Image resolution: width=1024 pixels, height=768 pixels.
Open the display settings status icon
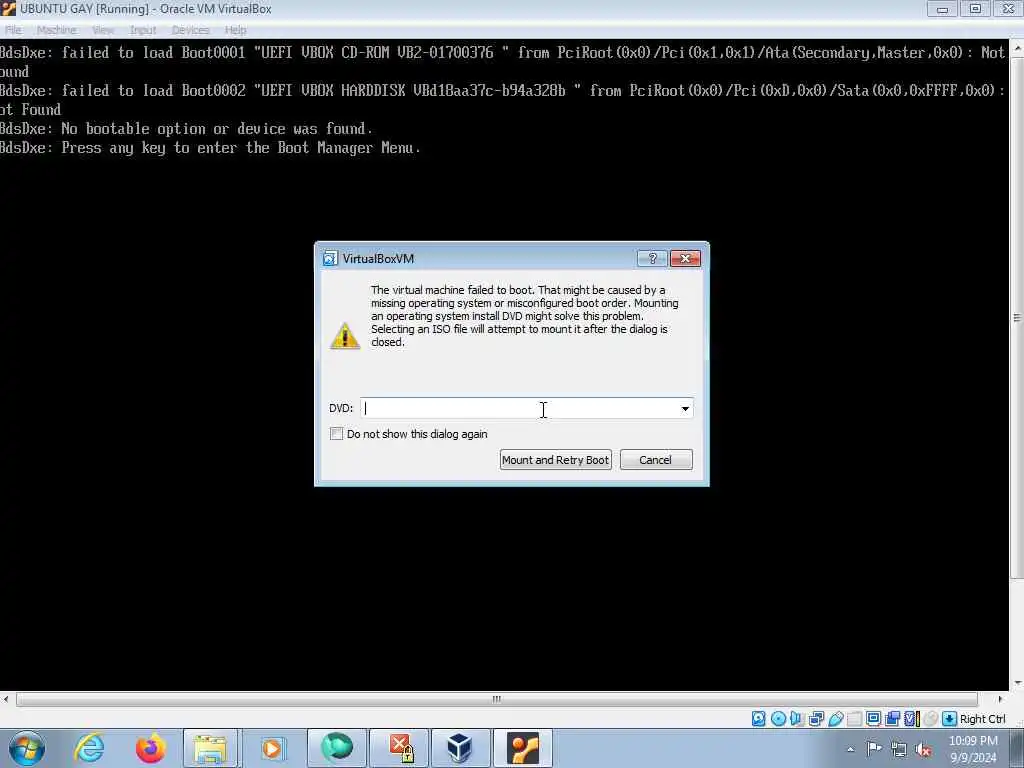click(x=873, y=719)
